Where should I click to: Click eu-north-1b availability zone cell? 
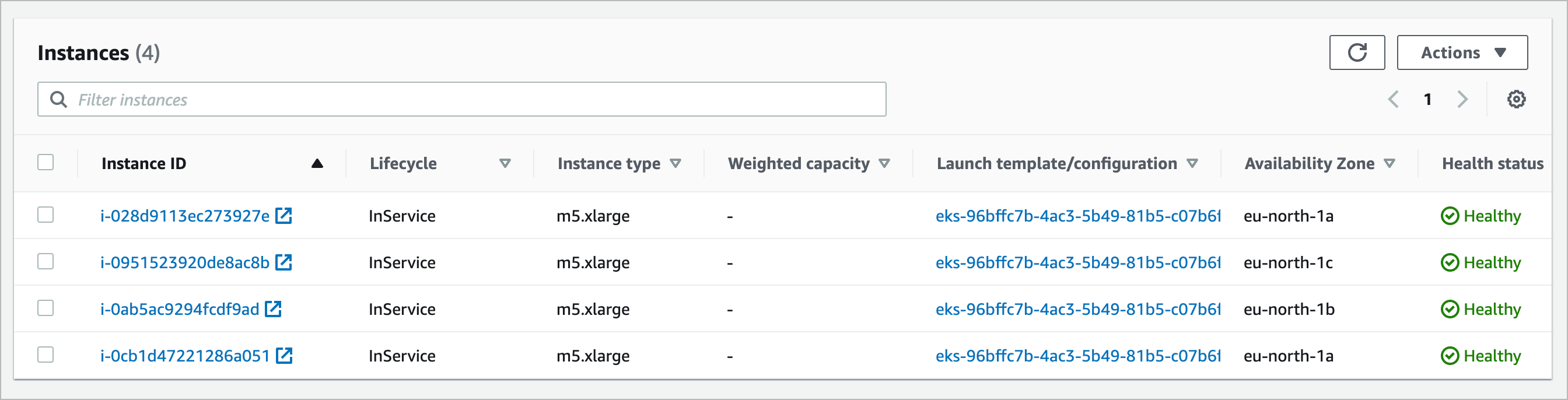point(1289,309)
